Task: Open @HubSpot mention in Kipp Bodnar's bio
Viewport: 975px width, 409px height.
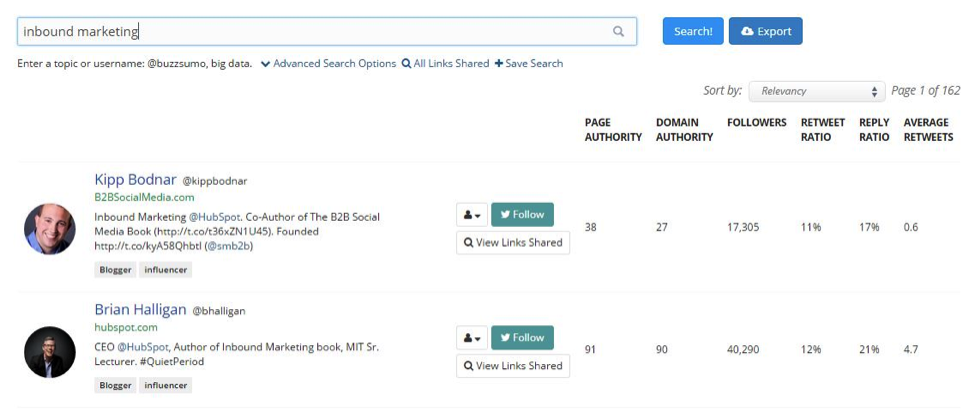Action: click(215, 217)
